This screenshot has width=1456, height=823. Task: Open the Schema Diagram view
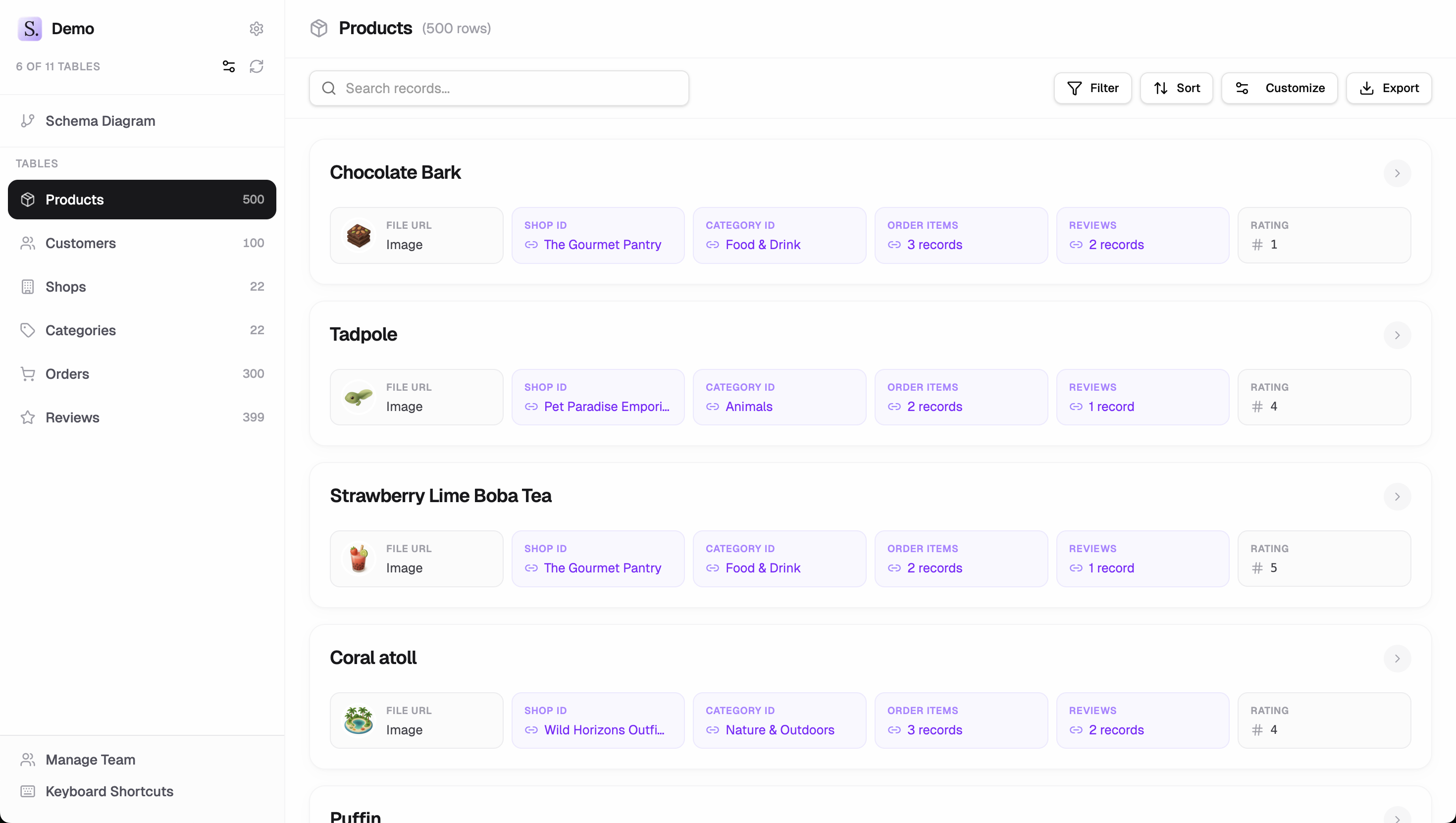(x=100, y=121)
